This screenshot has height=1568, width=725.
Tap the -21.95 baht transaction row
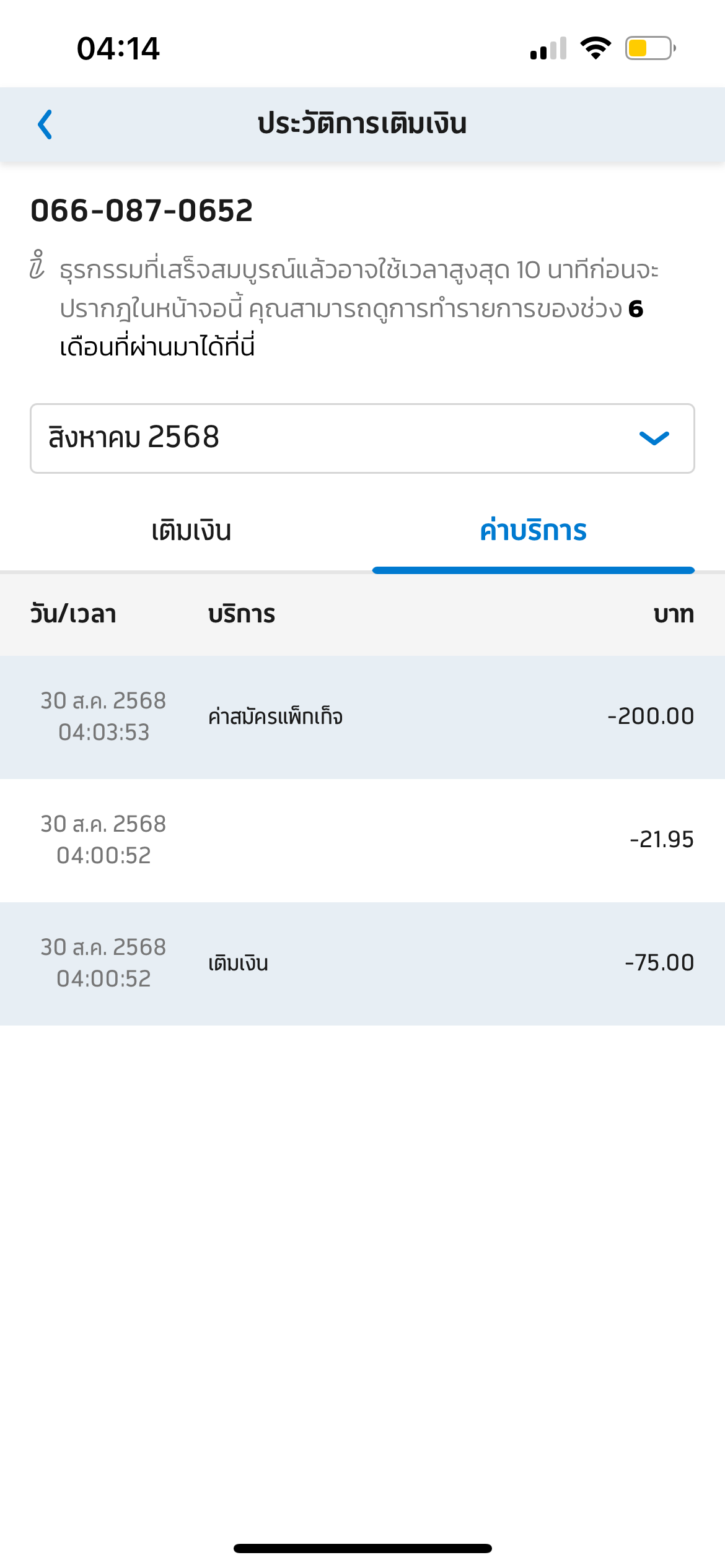click(x=362, y=840)
